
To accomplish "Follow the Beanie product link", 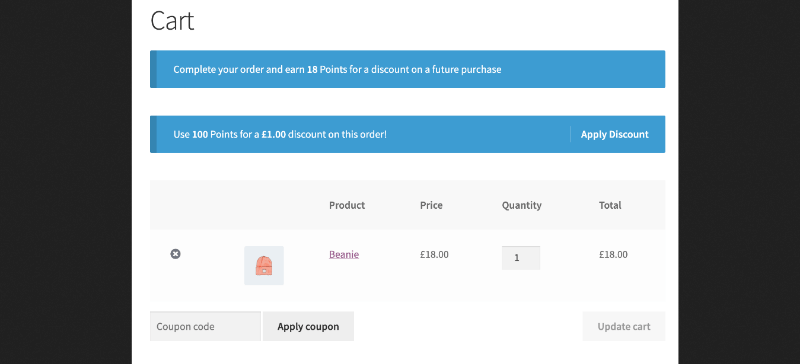I will [x=344, y=254].
